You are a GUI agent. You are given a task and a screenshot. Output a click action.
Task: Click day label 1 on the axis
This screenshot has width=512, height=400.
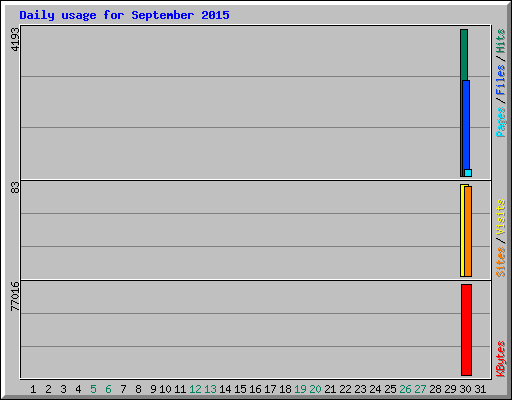(33, 389)
